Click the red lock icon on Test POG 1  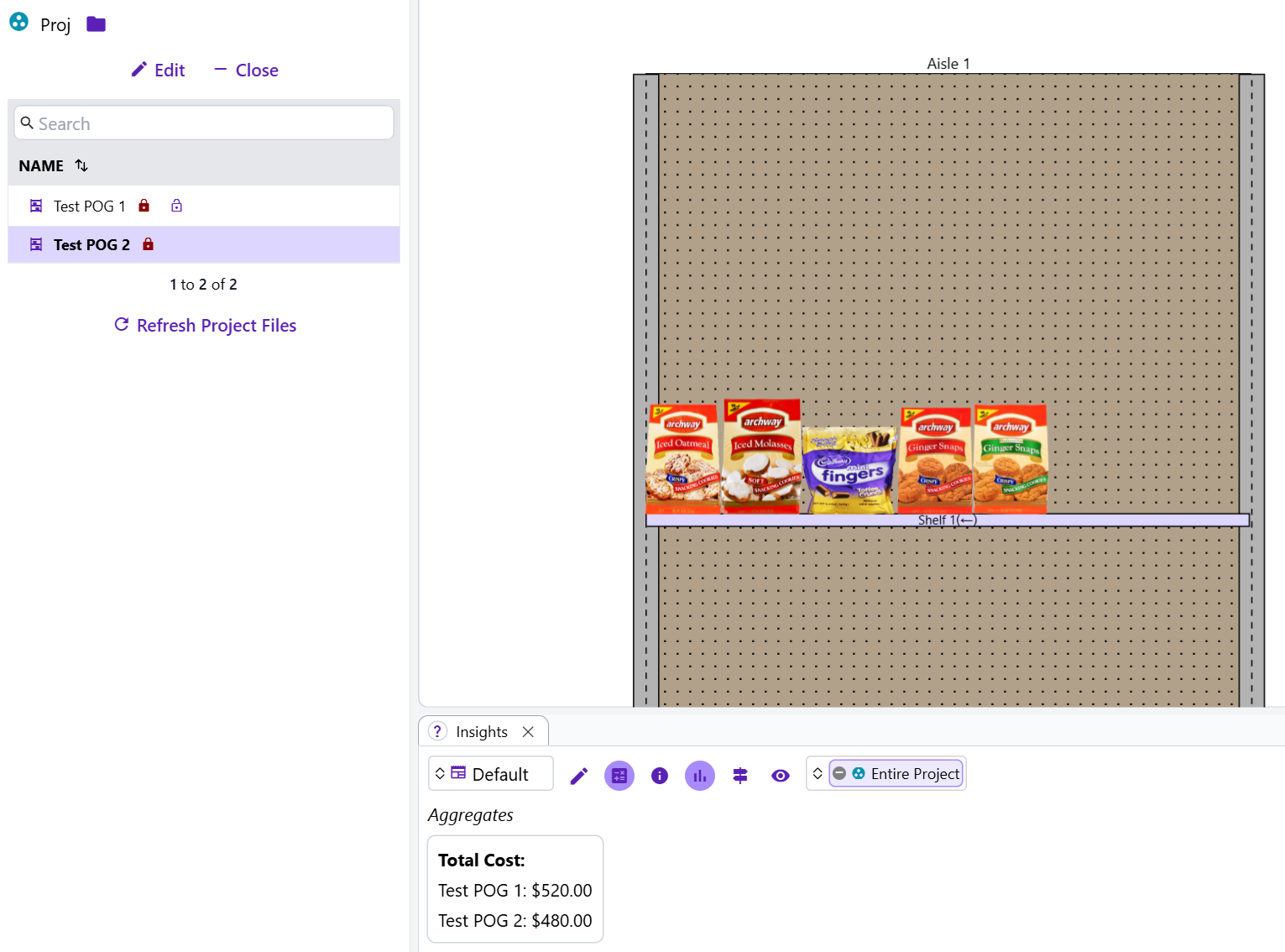click(144, 206)
